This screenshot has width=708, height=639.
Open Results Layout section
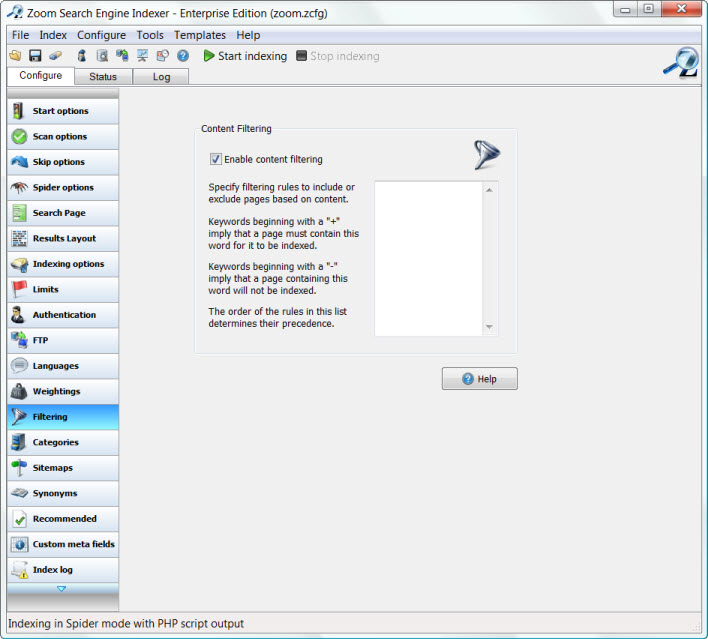click(63, 238)
